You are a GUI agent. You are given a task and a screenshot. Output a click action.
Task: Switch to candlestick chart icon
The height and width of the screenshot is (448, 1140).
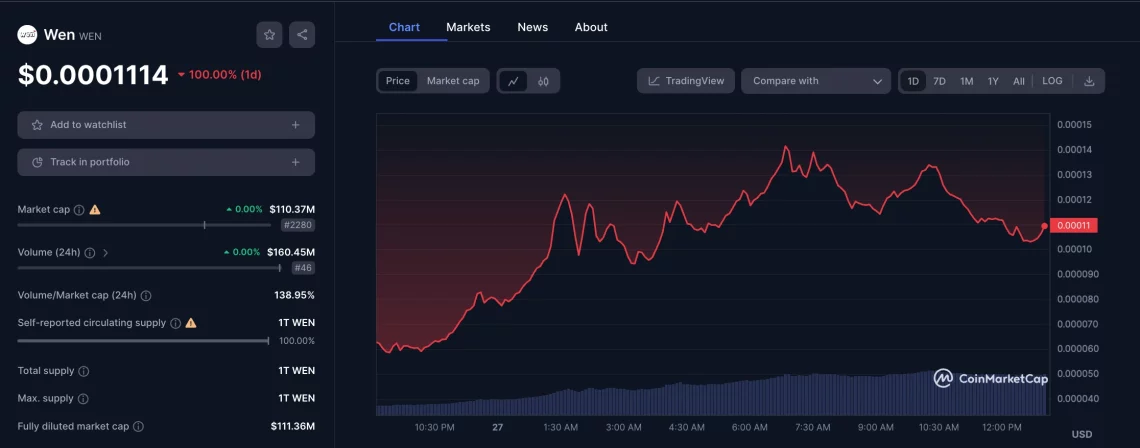[x=543, y=81]
